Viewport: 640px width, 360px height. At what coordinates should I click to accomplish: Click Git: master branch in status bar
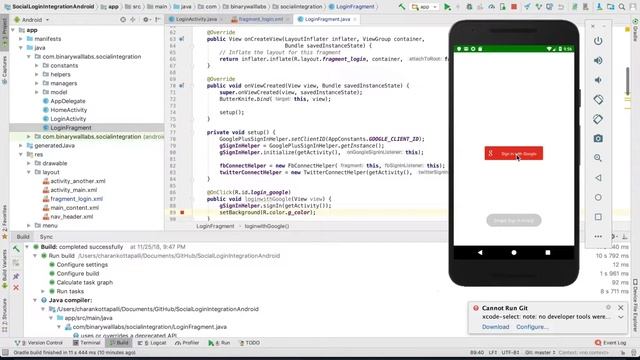pos(540,352)
